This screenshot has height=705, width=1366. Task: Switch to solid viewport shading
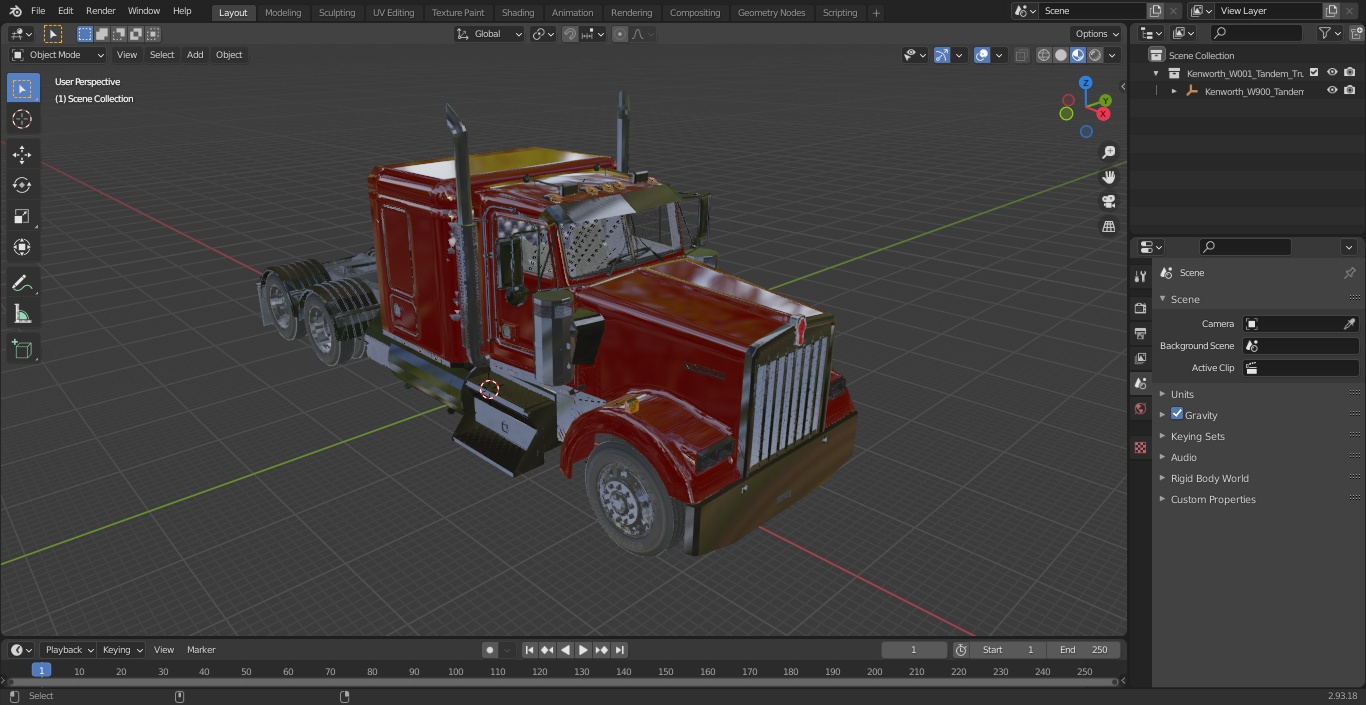1061,55
